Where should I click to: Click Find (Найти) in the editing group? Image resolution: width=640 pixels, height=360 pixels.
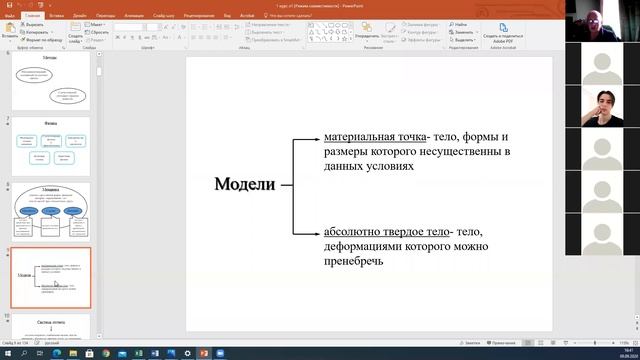click(458, 24)
